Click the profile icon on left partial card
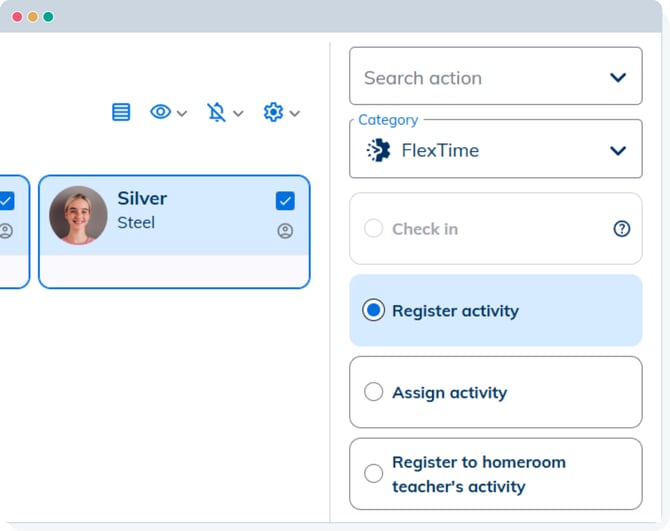 tap(6, 231)
